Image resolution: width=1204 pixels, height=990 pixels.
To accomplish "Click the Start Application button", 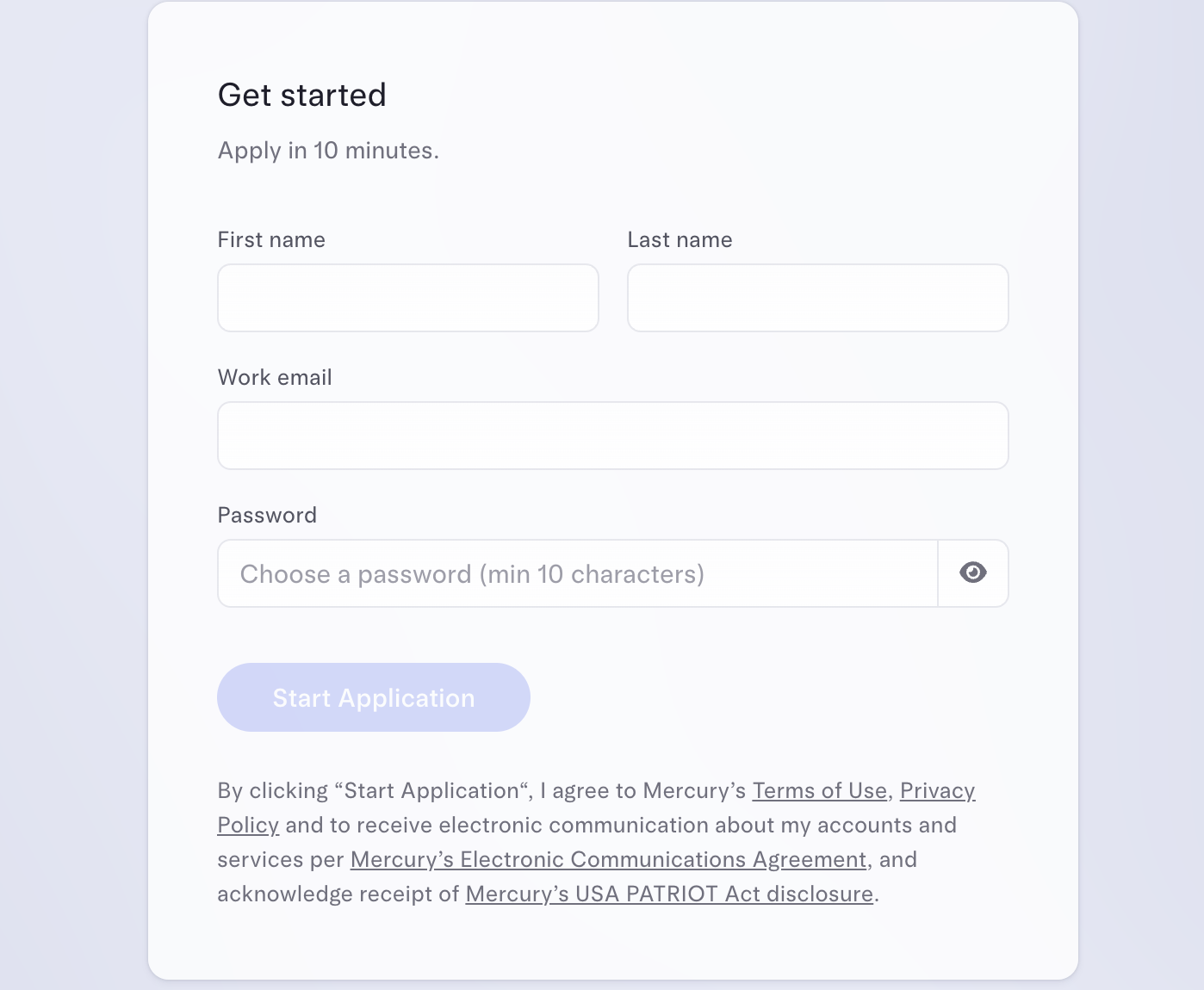I will [x=374, y=697].
